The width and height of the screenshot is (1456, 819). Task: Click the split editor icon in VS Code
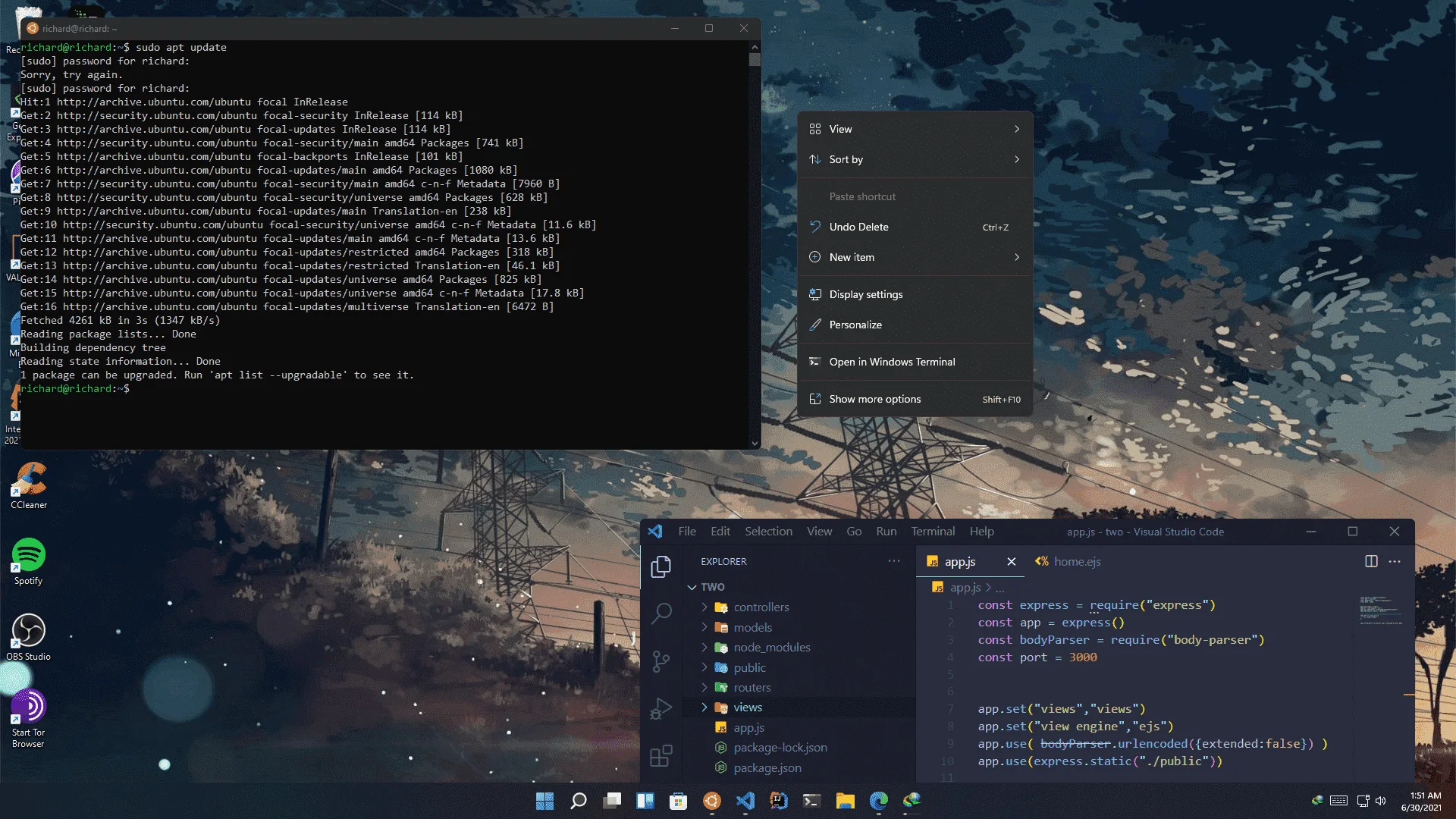1371,561
